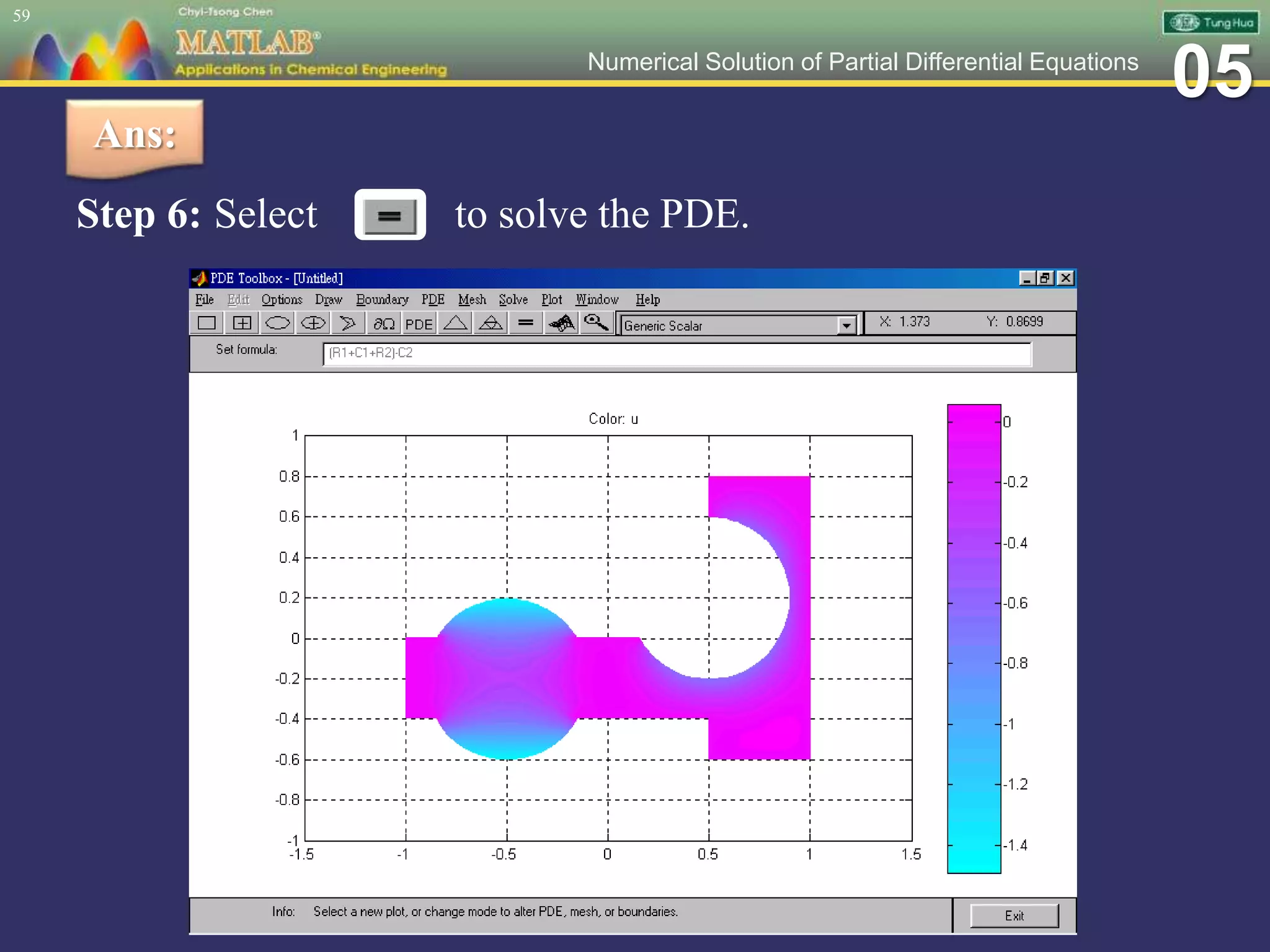Open the Edit menu
Screen dimensions: 1270x952
click(239, 300)
